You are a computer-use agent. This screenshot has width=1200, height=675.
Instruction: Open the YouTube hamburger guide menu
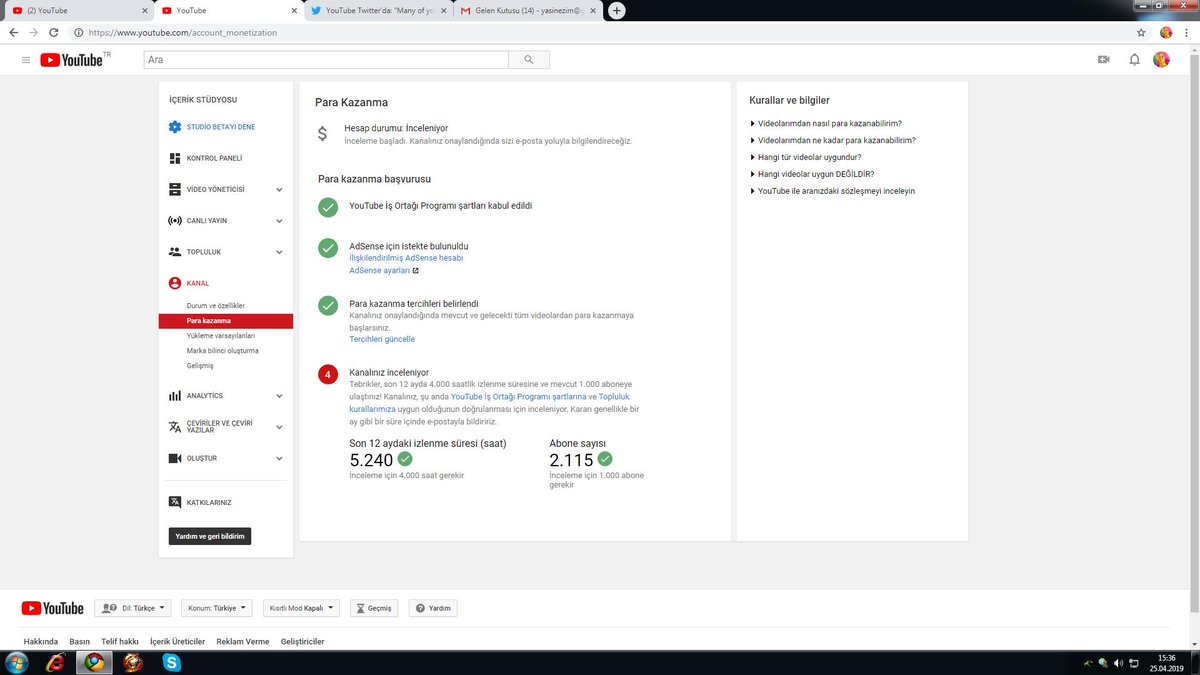coord(26,60)
